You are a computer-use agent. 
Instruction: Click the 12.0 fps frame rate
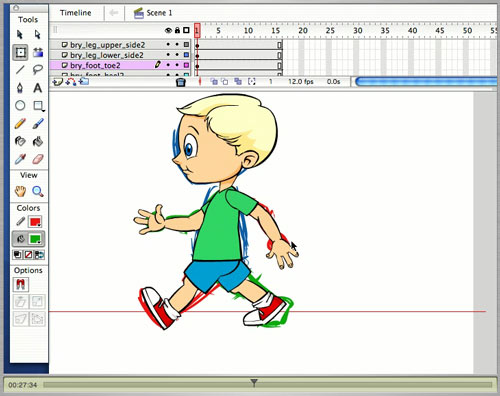point(301,81)
